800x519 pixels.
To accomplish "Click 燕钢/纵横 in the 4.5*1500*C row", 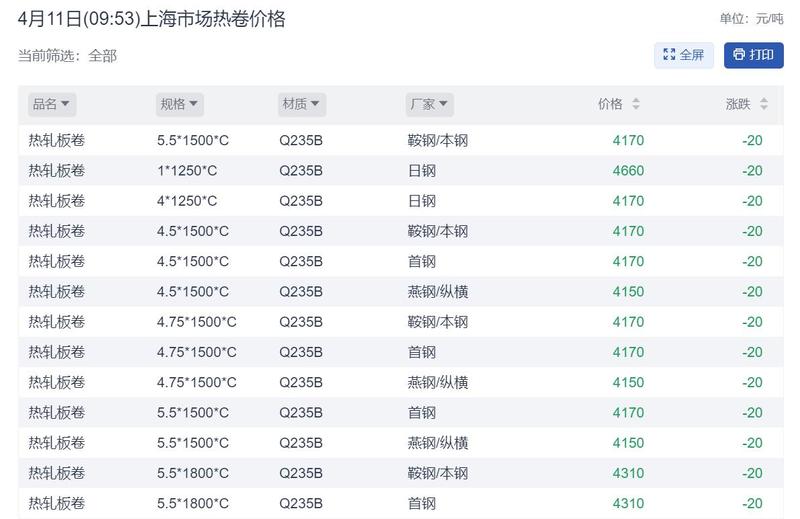I will point(437,291).
